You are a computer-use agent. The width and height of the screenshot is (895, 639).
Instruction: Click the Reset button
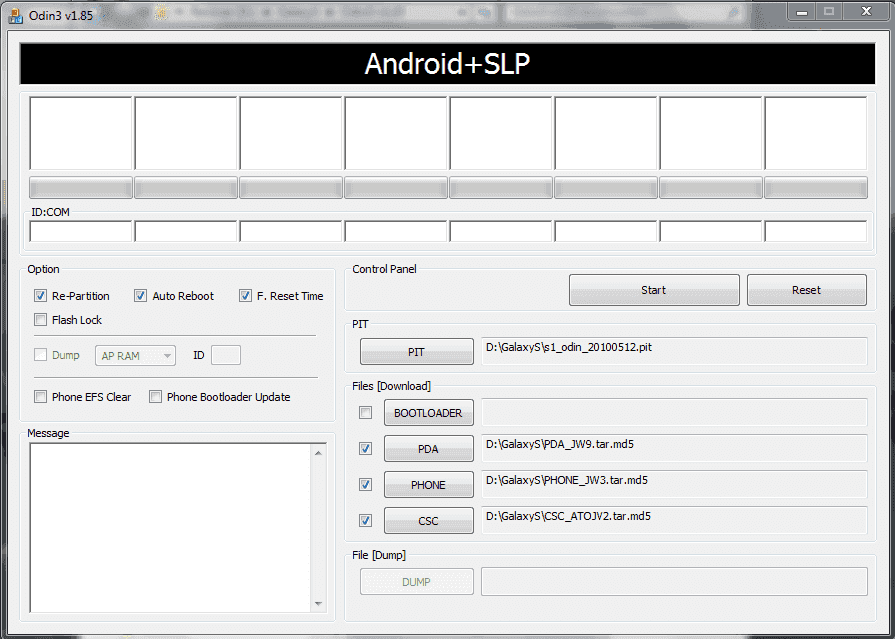point(807,290)
